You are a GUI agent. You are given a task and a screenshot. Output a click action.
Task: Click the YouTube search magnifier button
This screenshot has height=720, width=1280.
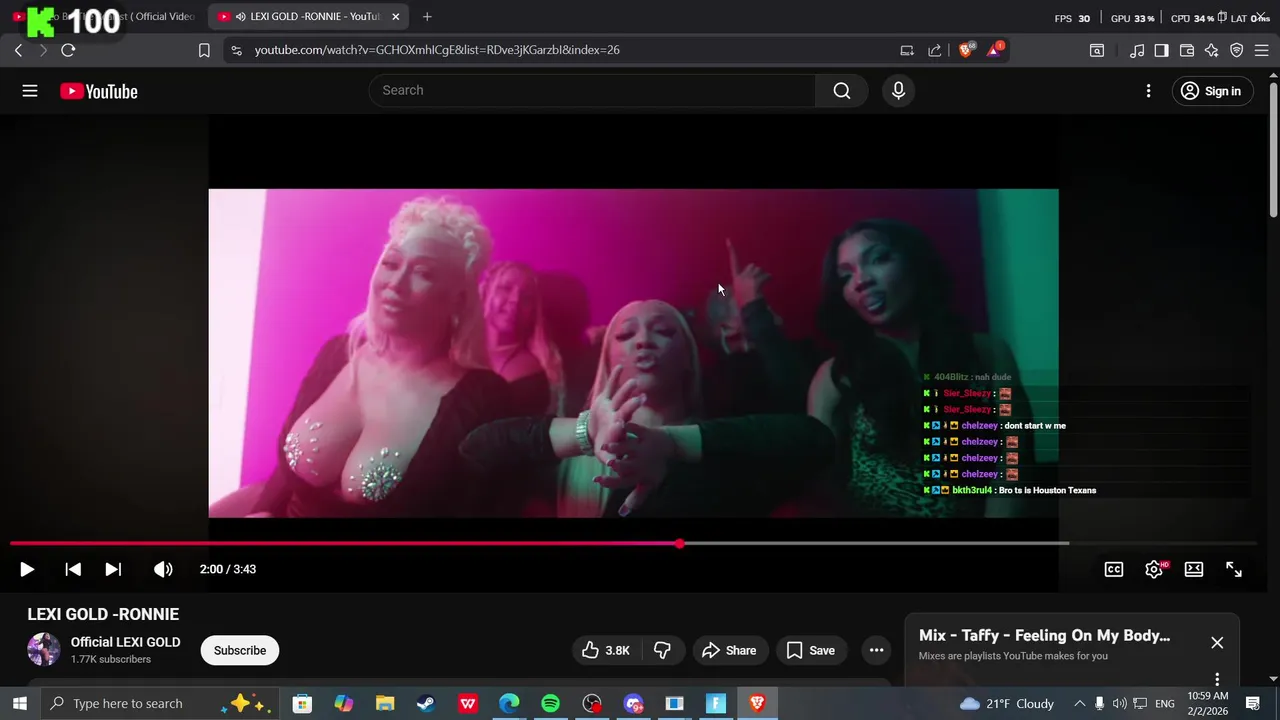pos(842,91)
